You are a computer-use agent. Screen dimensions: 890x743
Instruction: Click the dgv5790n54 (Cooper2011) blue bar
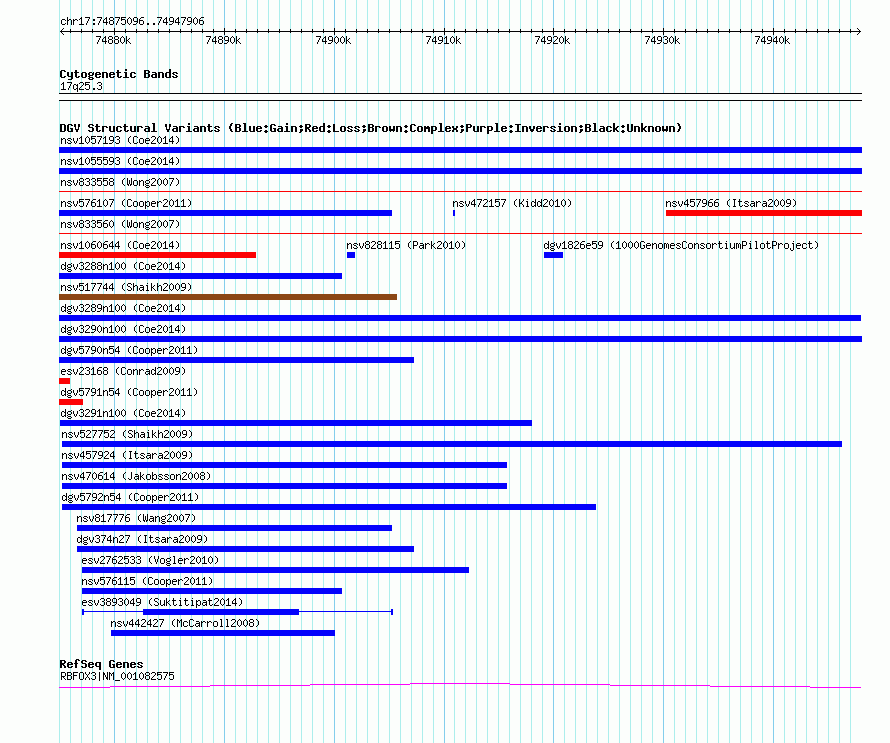tap(236, 360)
